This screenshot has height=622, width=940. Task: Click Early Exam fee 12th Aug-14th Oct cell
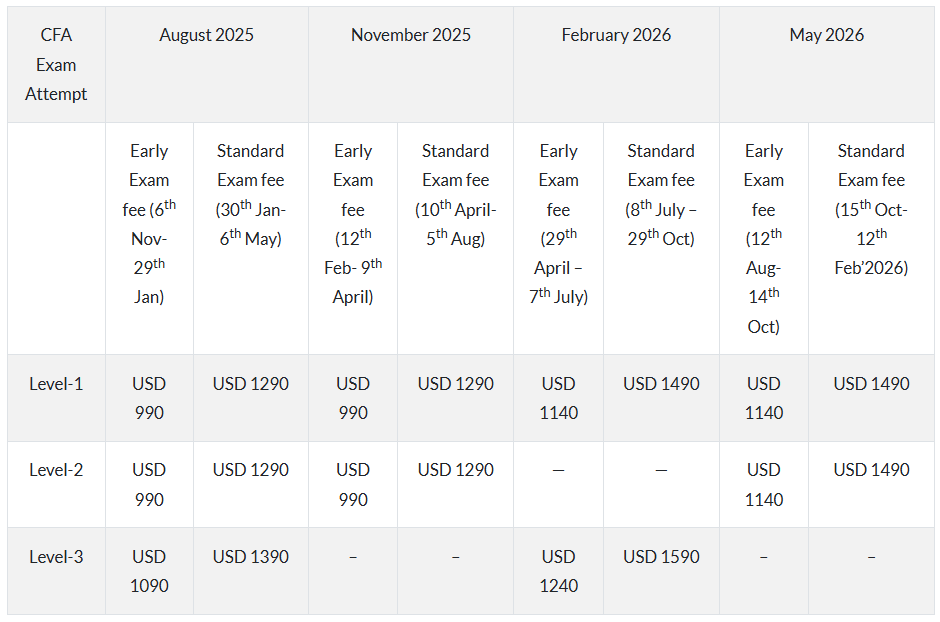[763, 238]
